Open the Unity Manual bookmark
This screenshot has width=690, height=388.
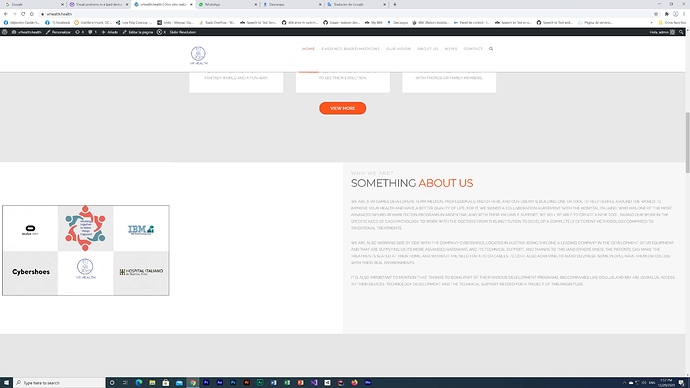pos(175,22)
